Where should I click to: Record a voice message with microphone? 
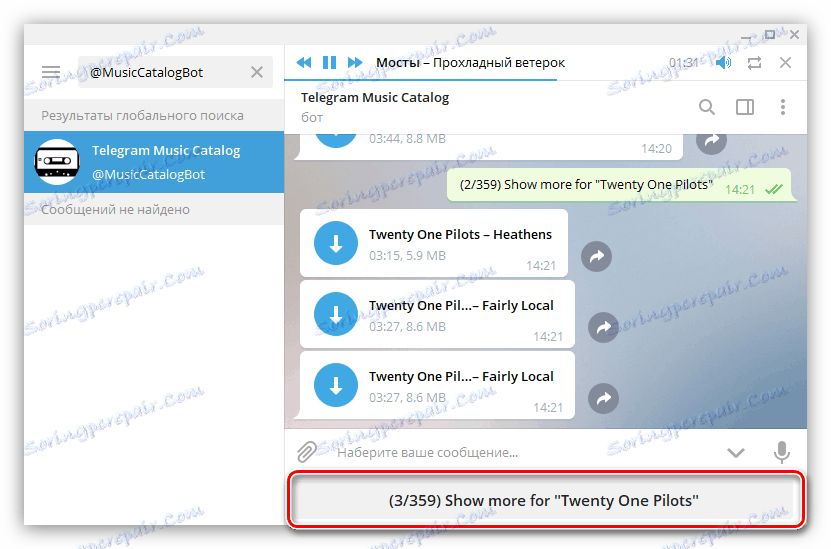pyautogui.click(x=782, y=452)
